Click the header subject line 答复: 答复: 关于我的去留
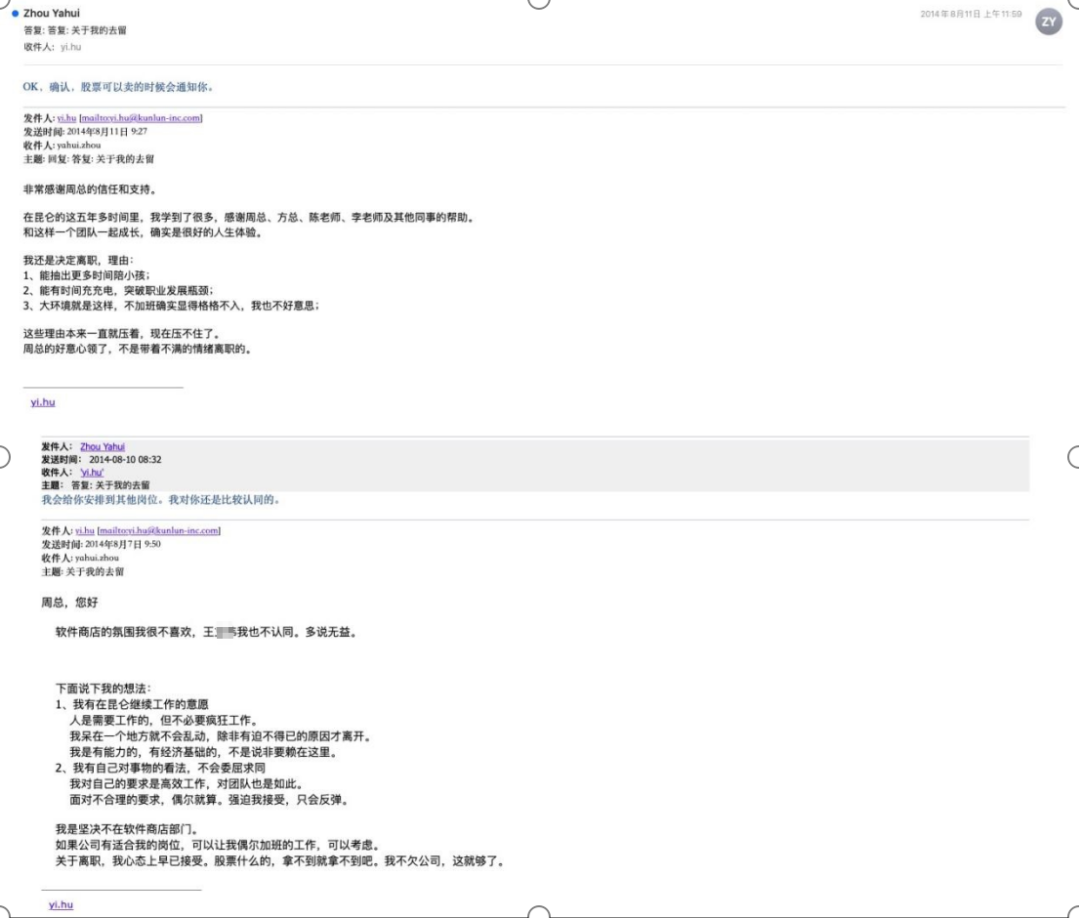The width and height of the screenshot is (1080, 918). click(75, 30)
